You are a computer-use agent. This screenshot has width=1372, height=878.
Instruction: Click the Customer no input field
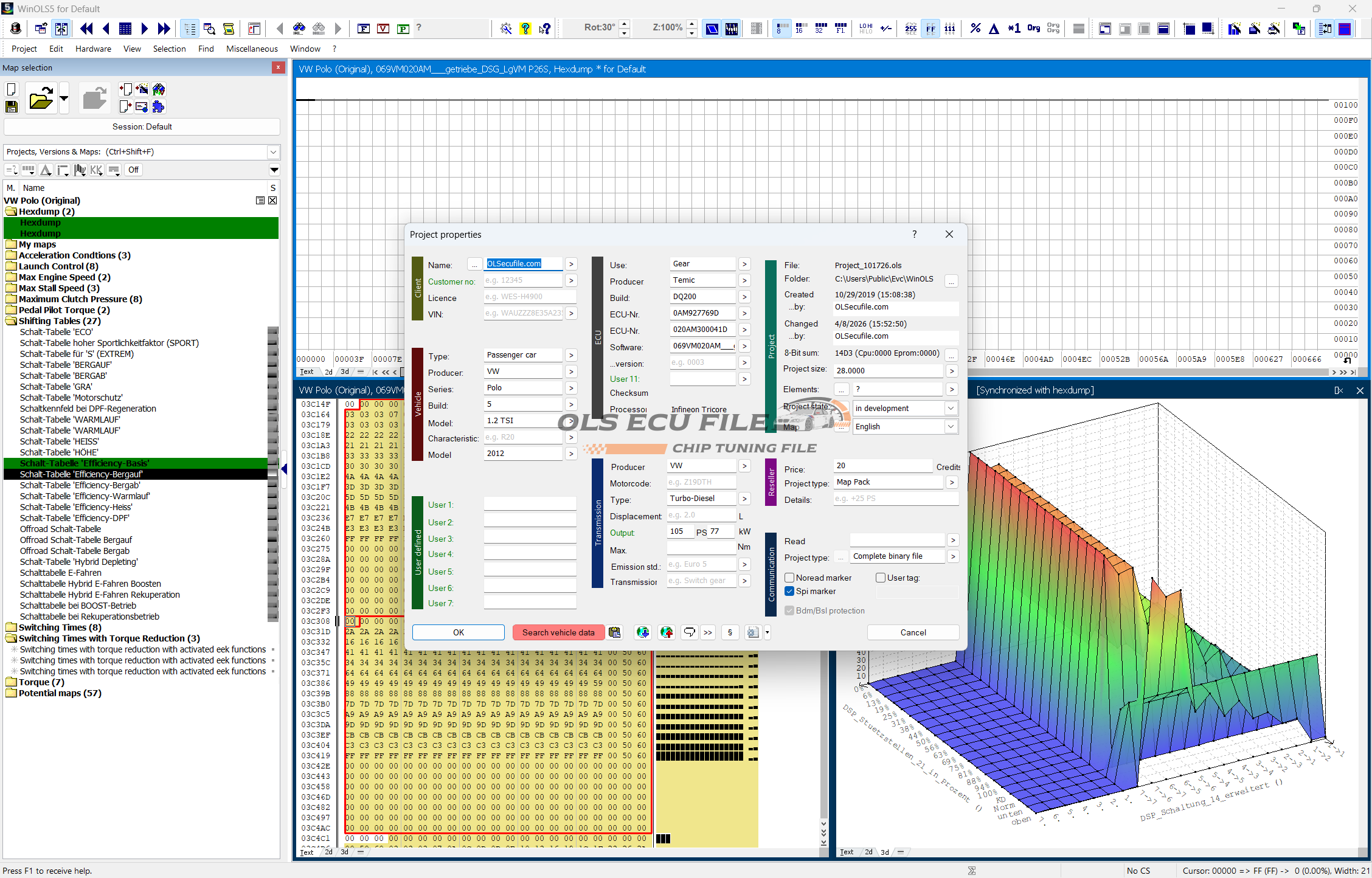click(523, 280)
